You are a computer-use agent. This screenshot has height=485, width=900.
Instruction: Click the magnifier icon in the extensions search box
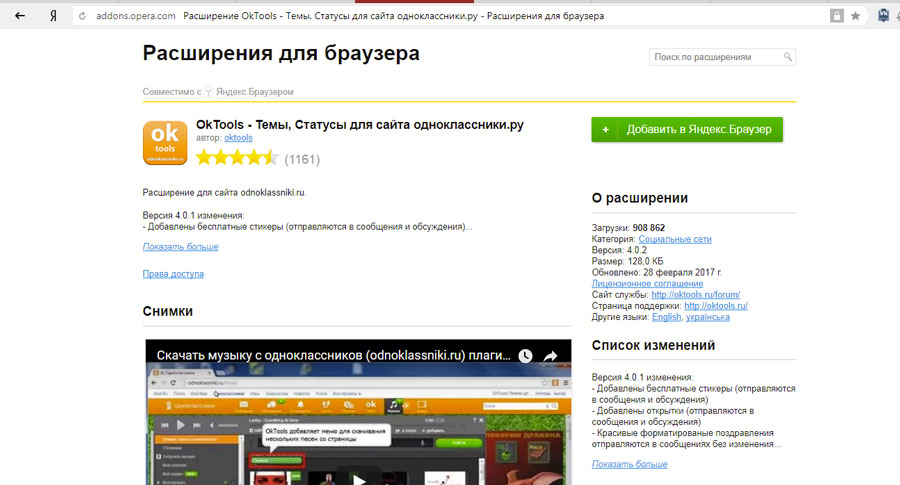tap(788, 57)
